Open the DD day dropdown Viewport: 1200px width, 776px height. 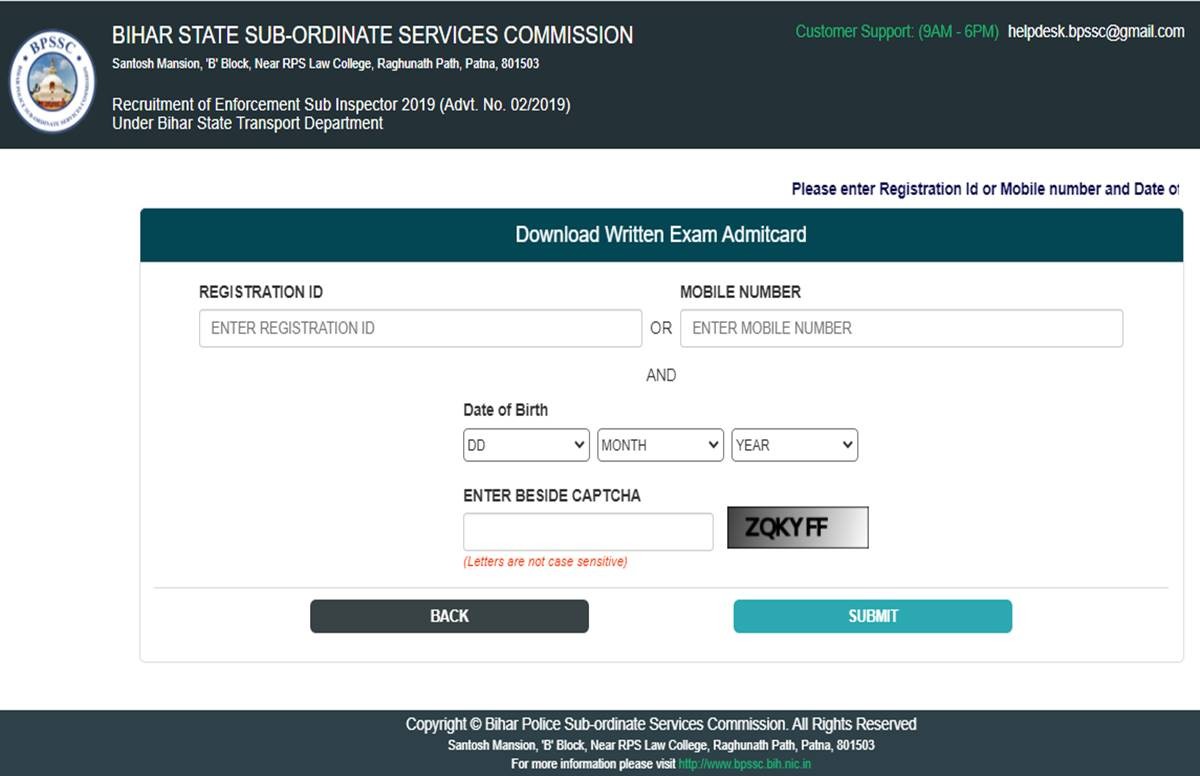click(526, 445)
